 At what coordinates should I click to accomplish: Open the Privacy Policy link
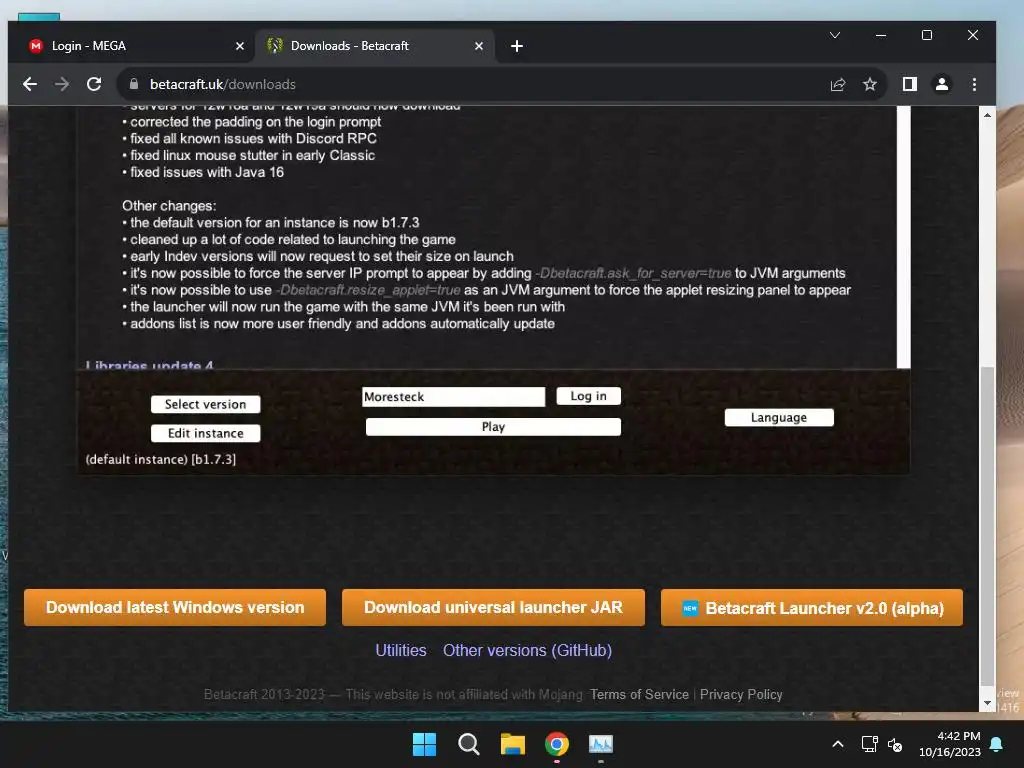[x=741, y=694]
